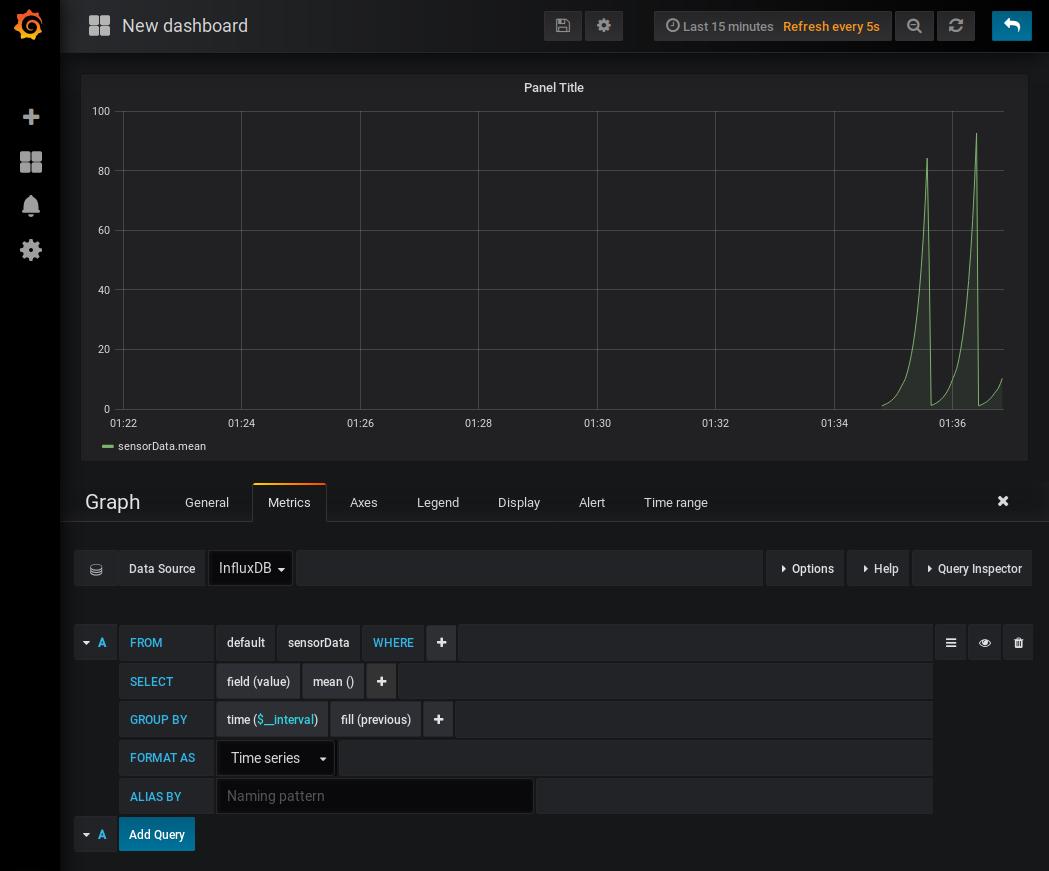Open the Dashboards grid icon in sidebar

(31, 162)
